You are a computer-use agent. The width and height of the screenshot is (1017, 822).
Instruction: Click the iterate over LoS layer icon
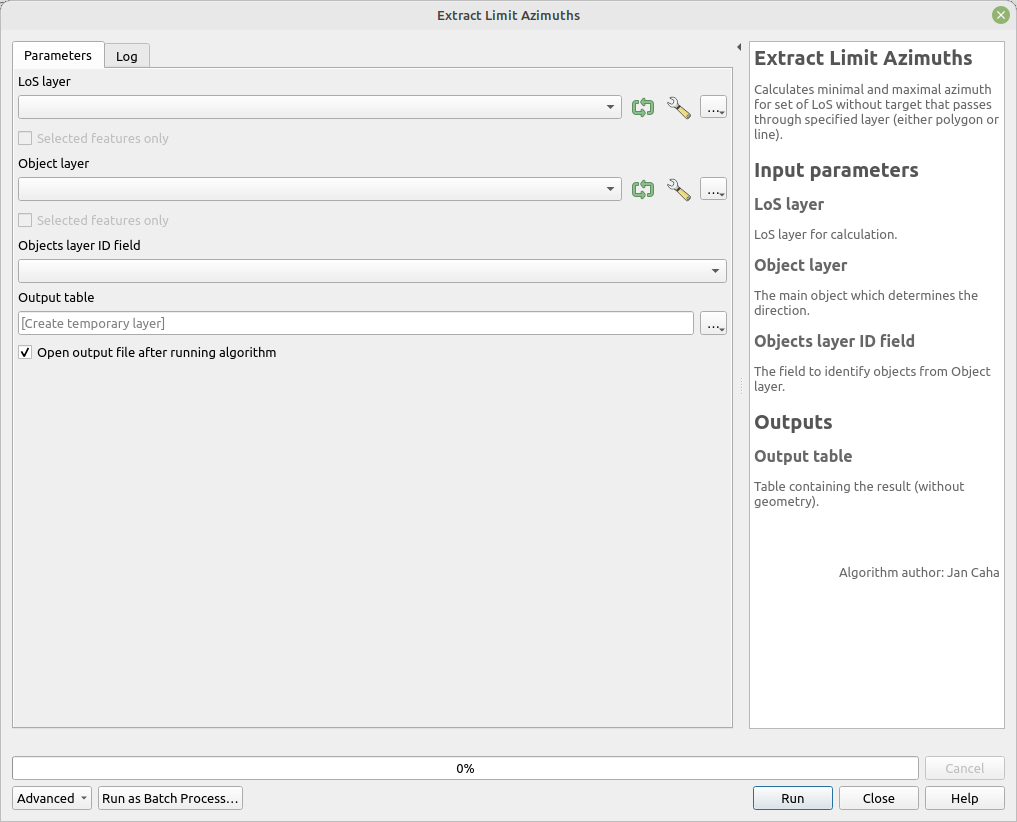(643, 107)
